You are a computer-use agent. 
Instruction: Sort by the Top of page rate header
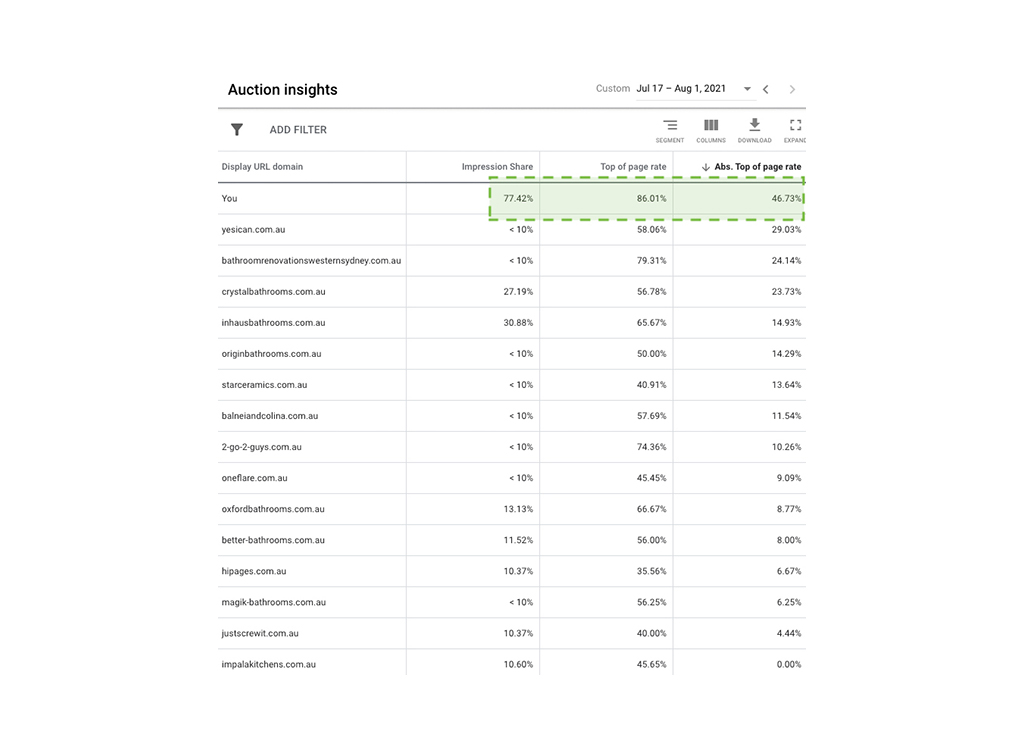point(631,166)
